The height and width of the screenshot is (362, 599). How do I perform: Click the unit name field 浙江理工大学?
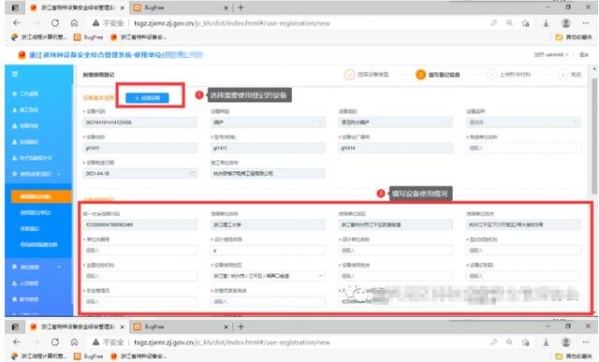pos(268,225)
